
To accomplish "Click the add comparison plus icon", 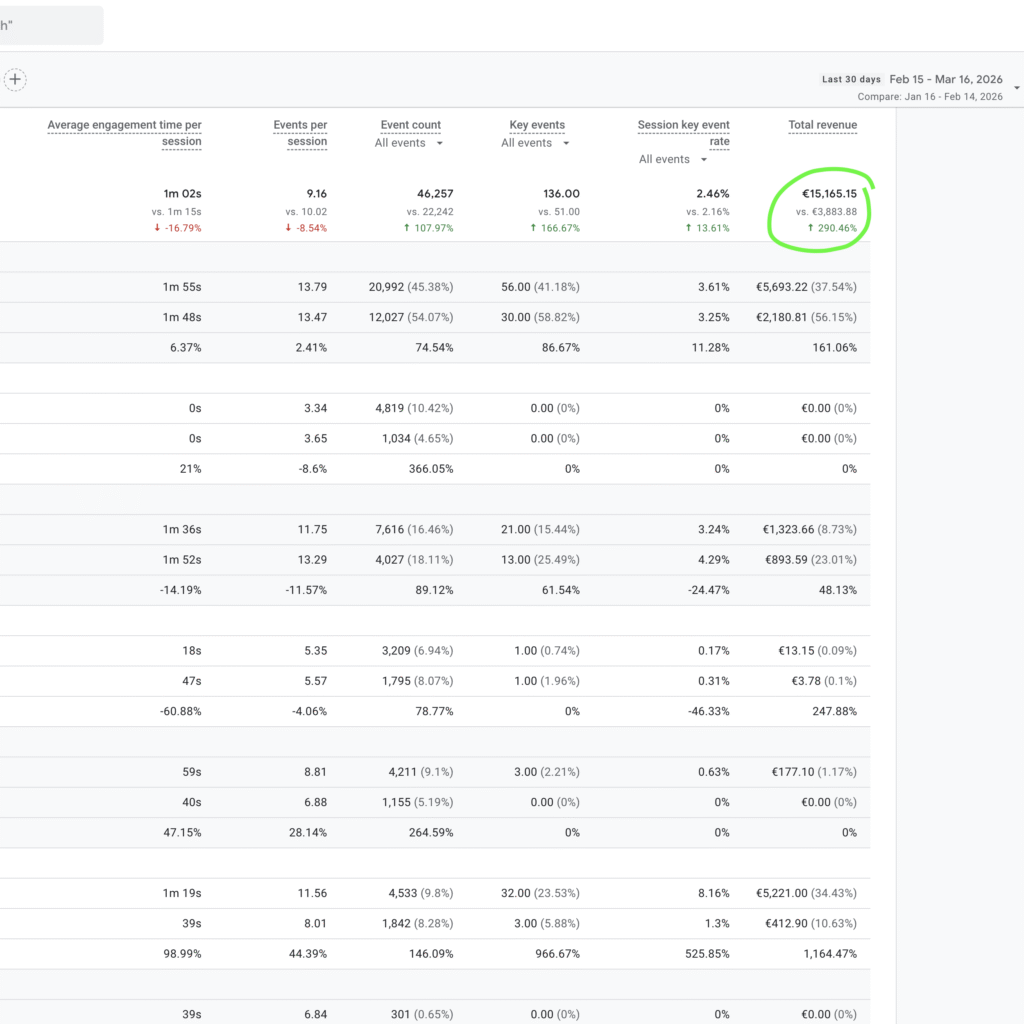I will coord(14,80).
